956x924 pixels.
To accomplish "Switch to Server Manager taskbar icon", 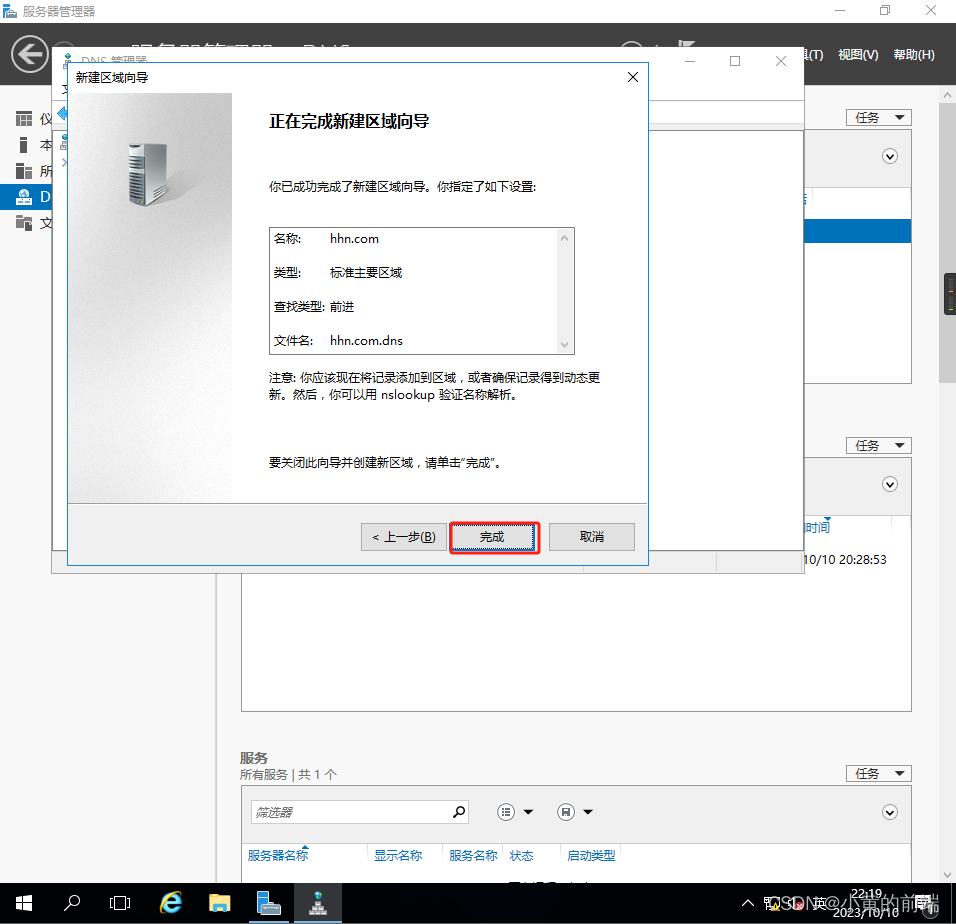I will click(268, 903).
